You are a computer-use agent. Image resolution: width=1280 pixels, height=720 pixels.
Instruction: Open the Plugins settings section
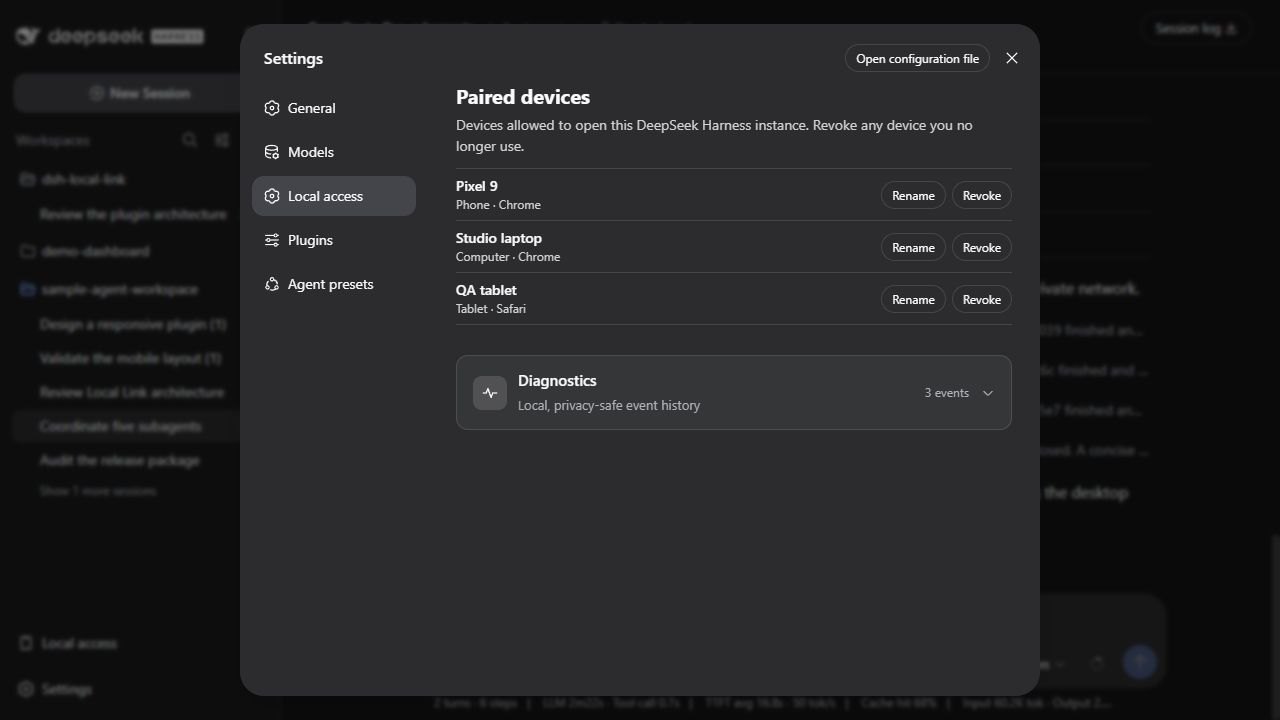tap(333, 240)
